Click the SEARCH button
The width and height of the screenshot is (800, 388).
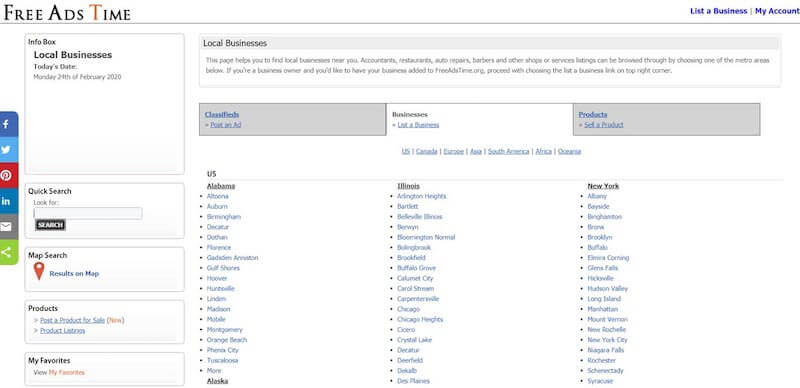(51, 225)
